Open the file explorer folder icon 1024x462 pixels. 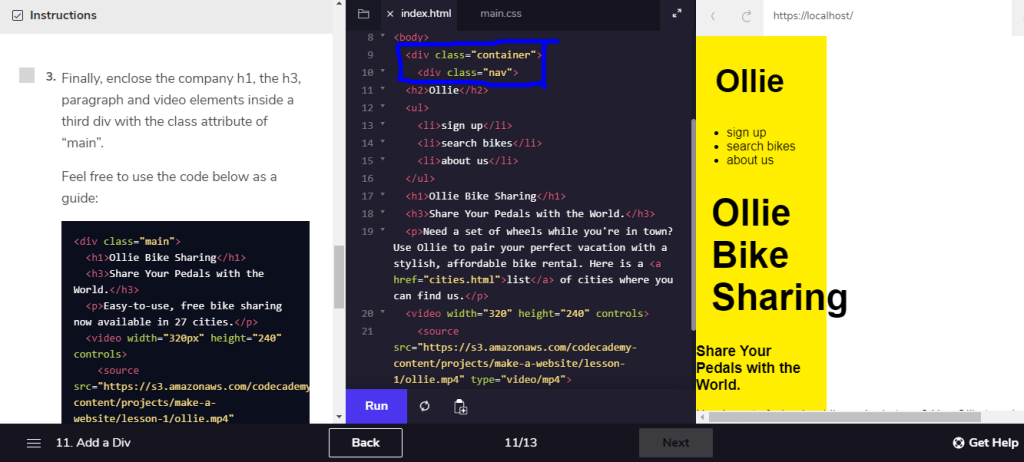363,14
